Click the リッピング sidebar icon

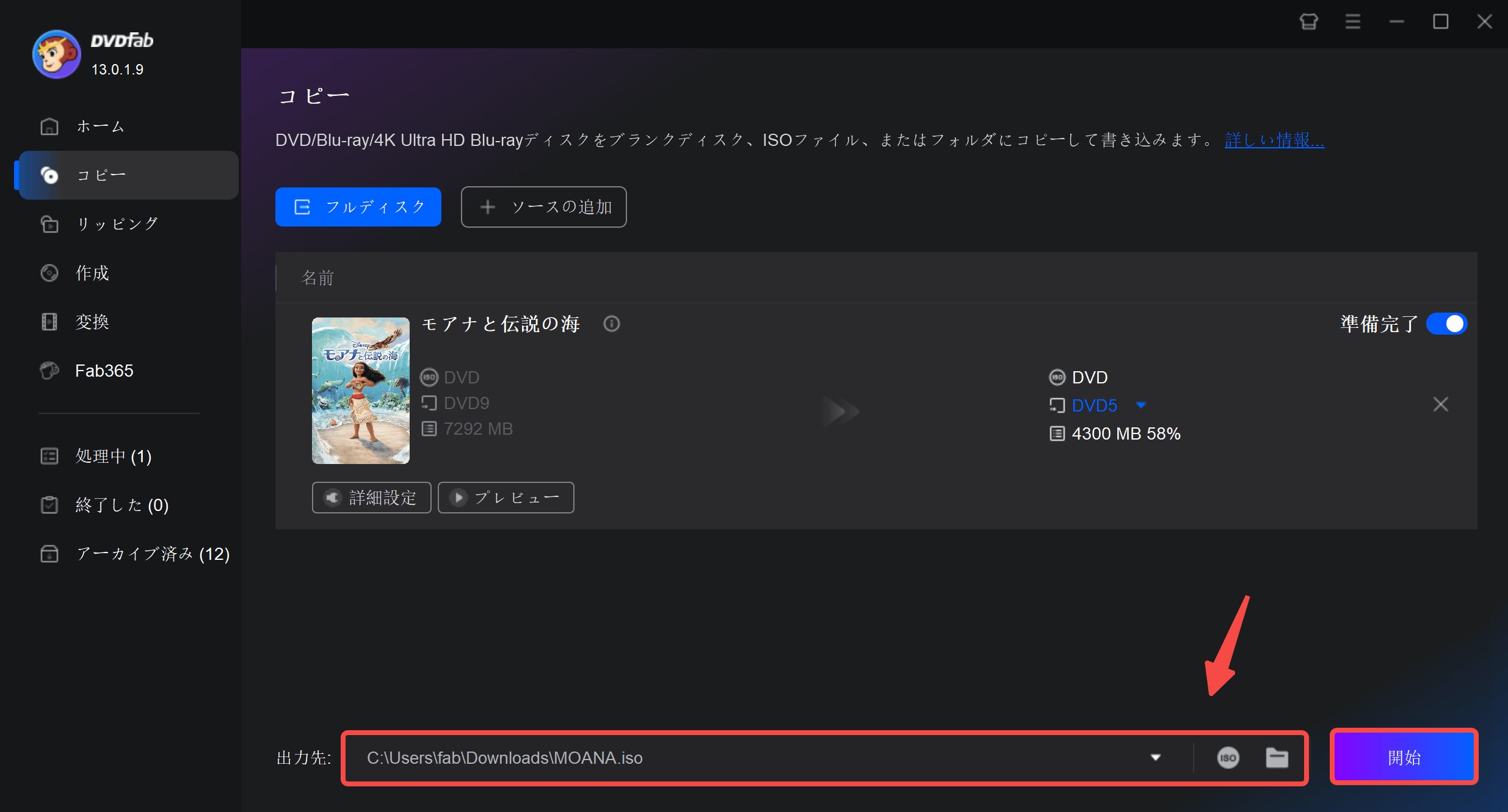[x=49, y=224]
